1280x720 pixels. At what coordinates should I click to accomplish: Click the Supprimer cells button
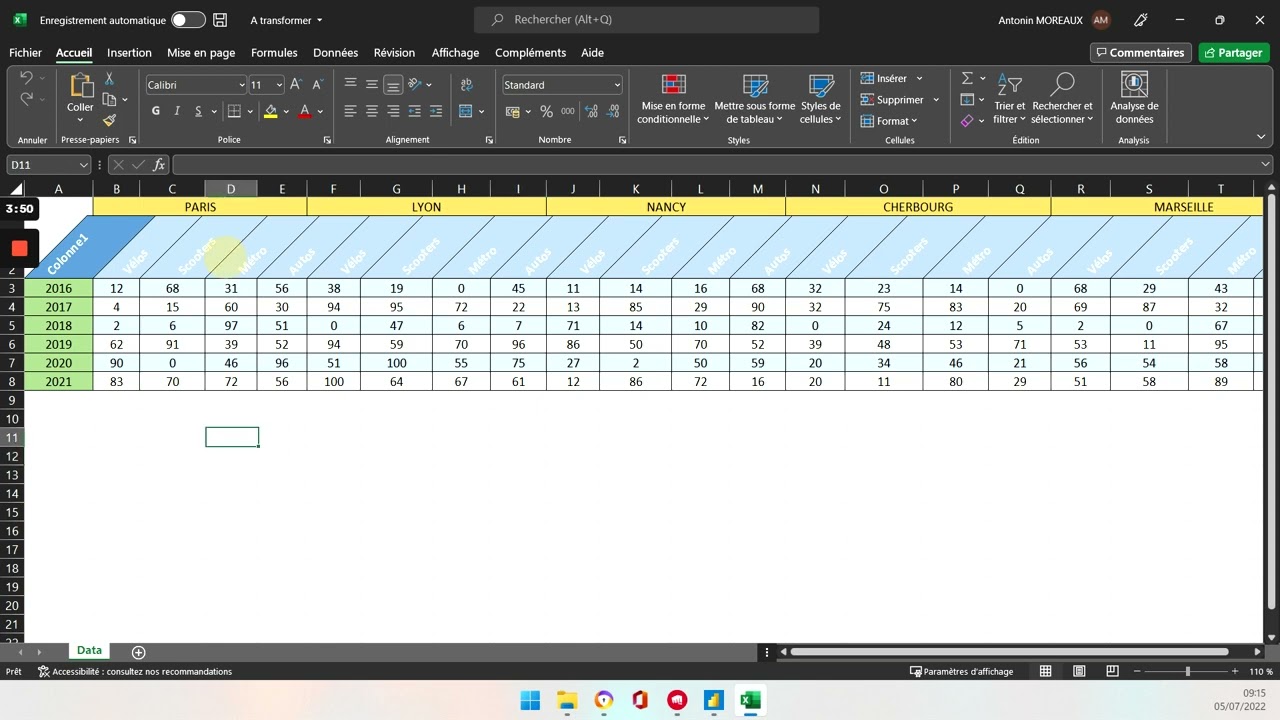pyautogui.click(x=900, y=100)
